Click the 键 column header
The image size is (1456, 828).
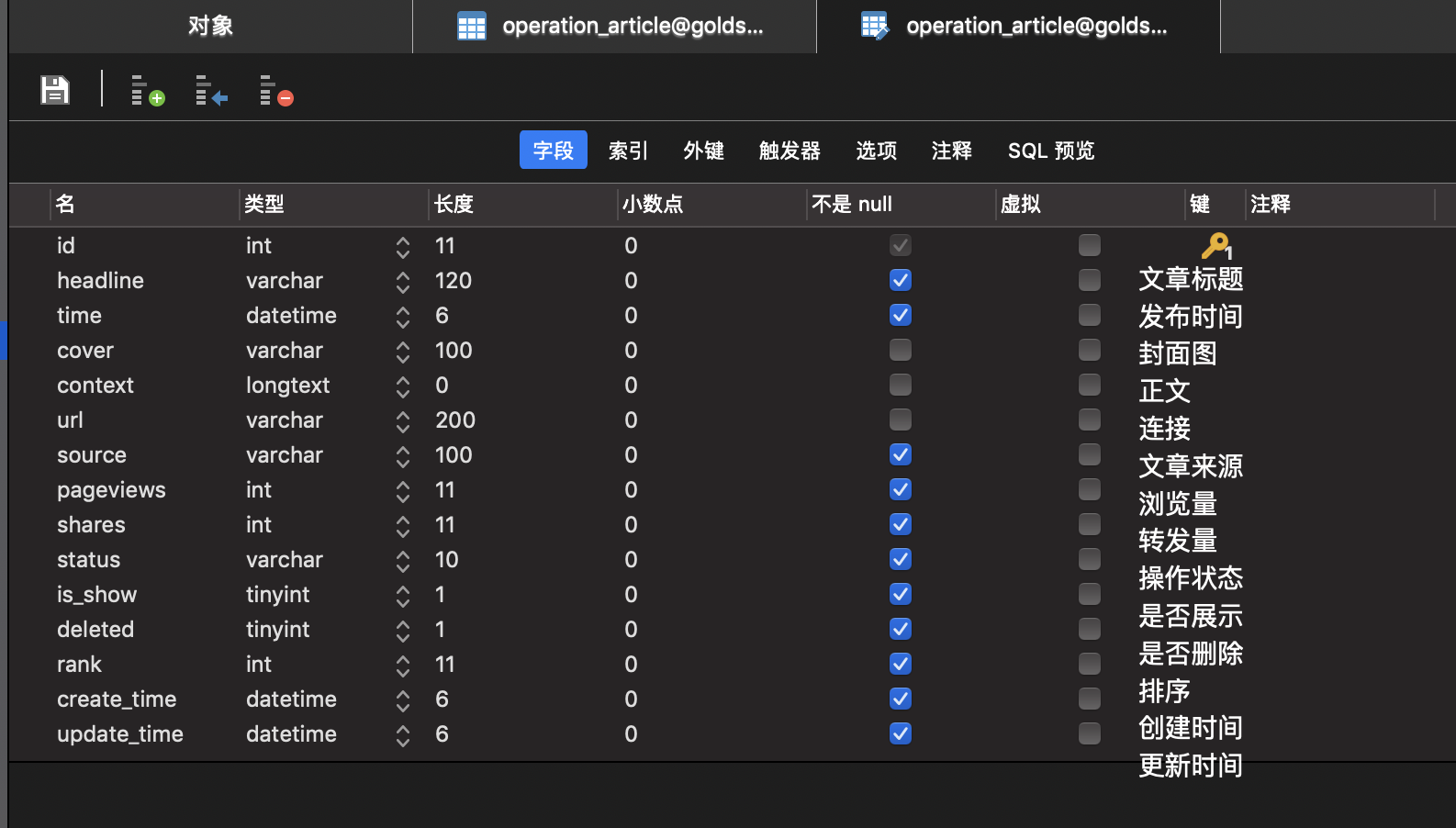pos(1215,204)
